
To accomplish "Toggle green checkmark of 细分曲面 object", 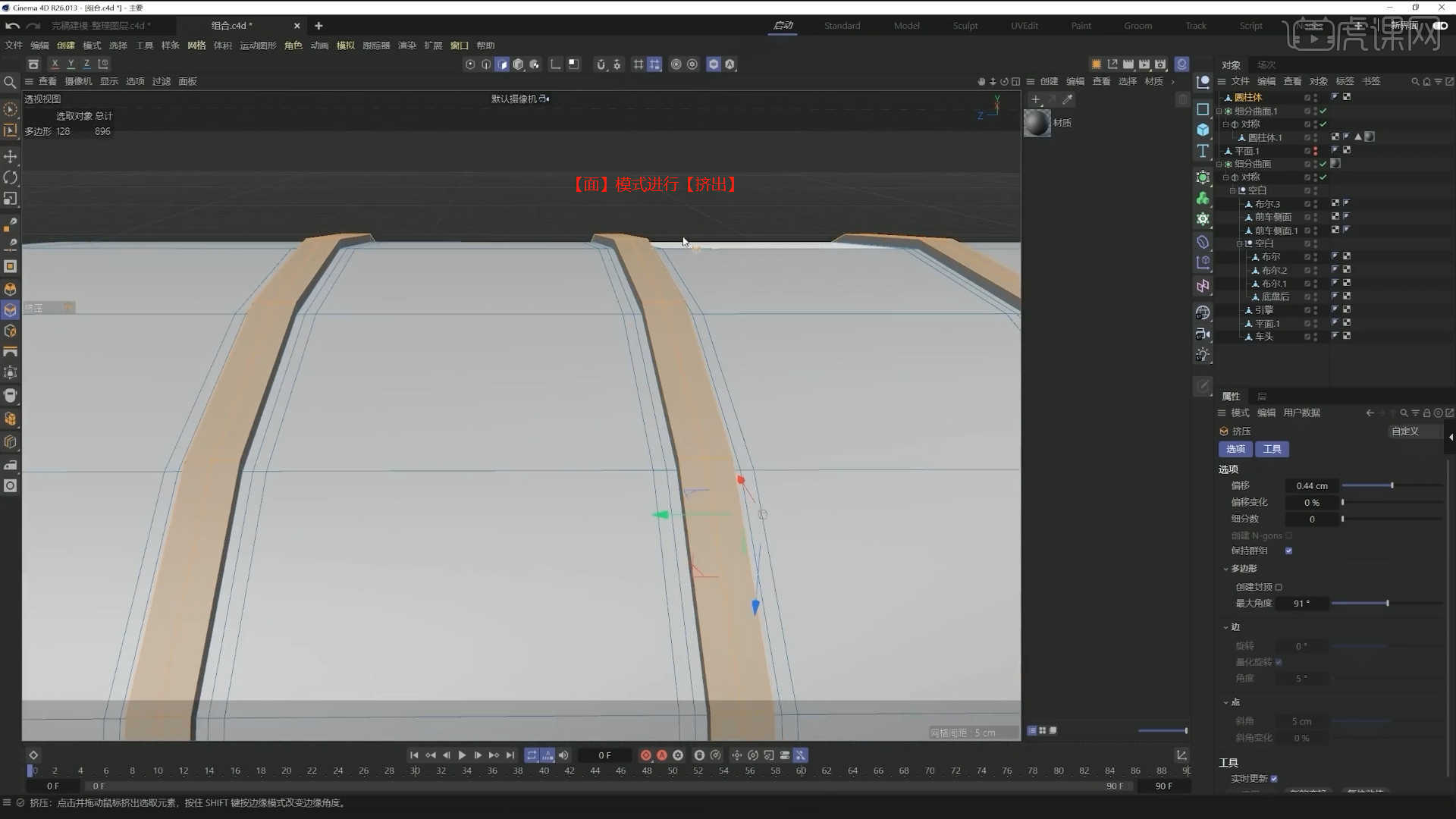I will point(1323,164).
